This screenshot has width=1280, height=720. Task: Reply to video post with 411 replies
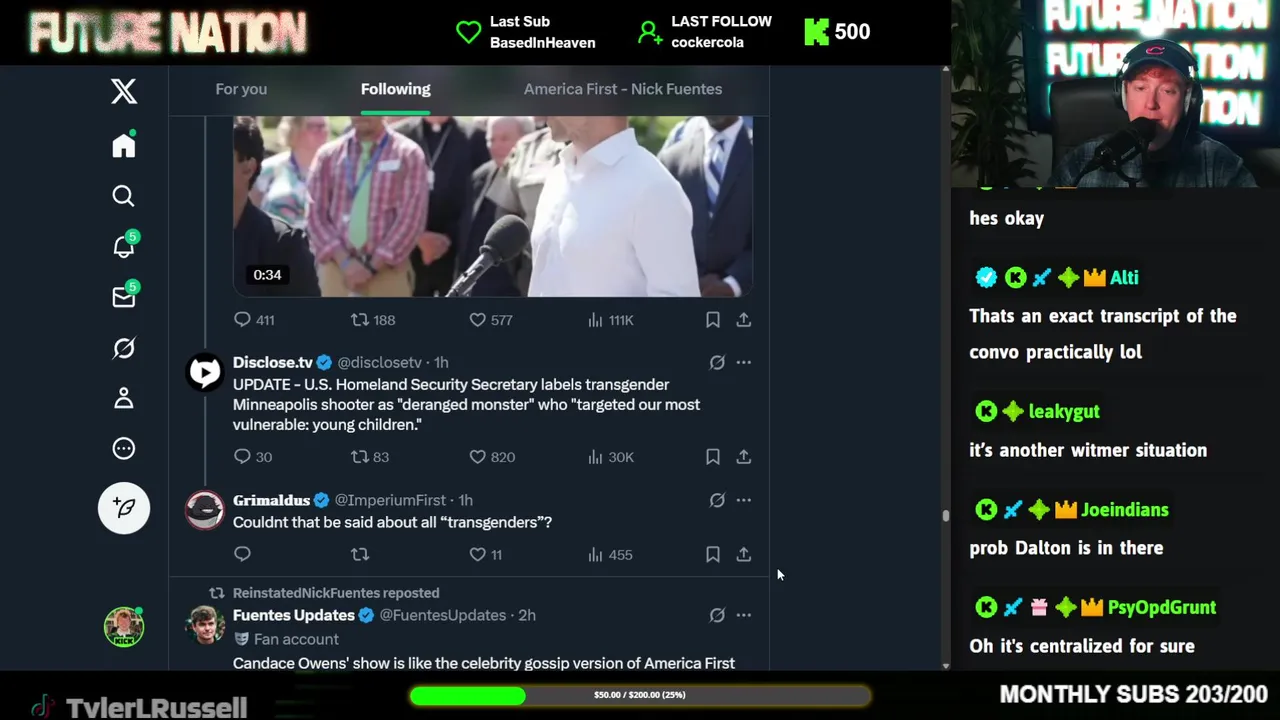click(x=254, y=320)
